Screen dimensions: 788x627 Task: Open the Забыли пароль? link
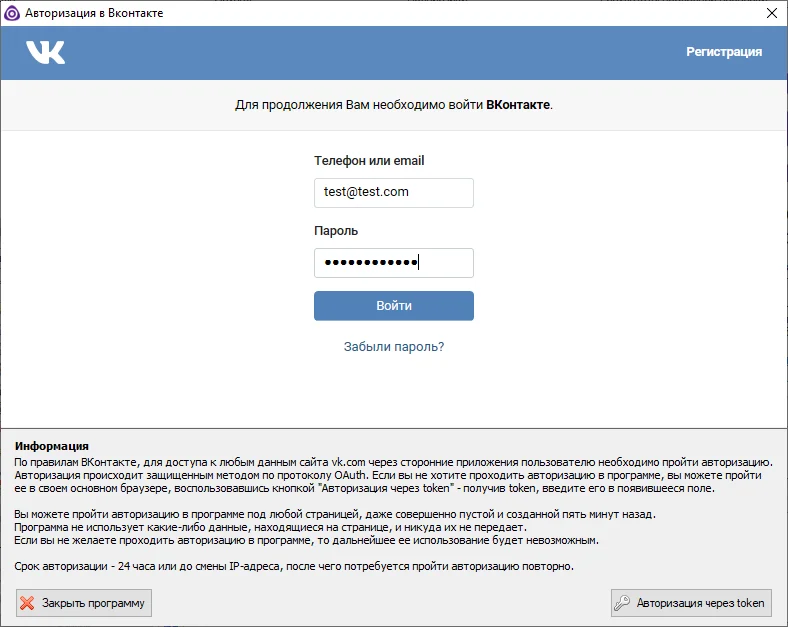point(393,347)
